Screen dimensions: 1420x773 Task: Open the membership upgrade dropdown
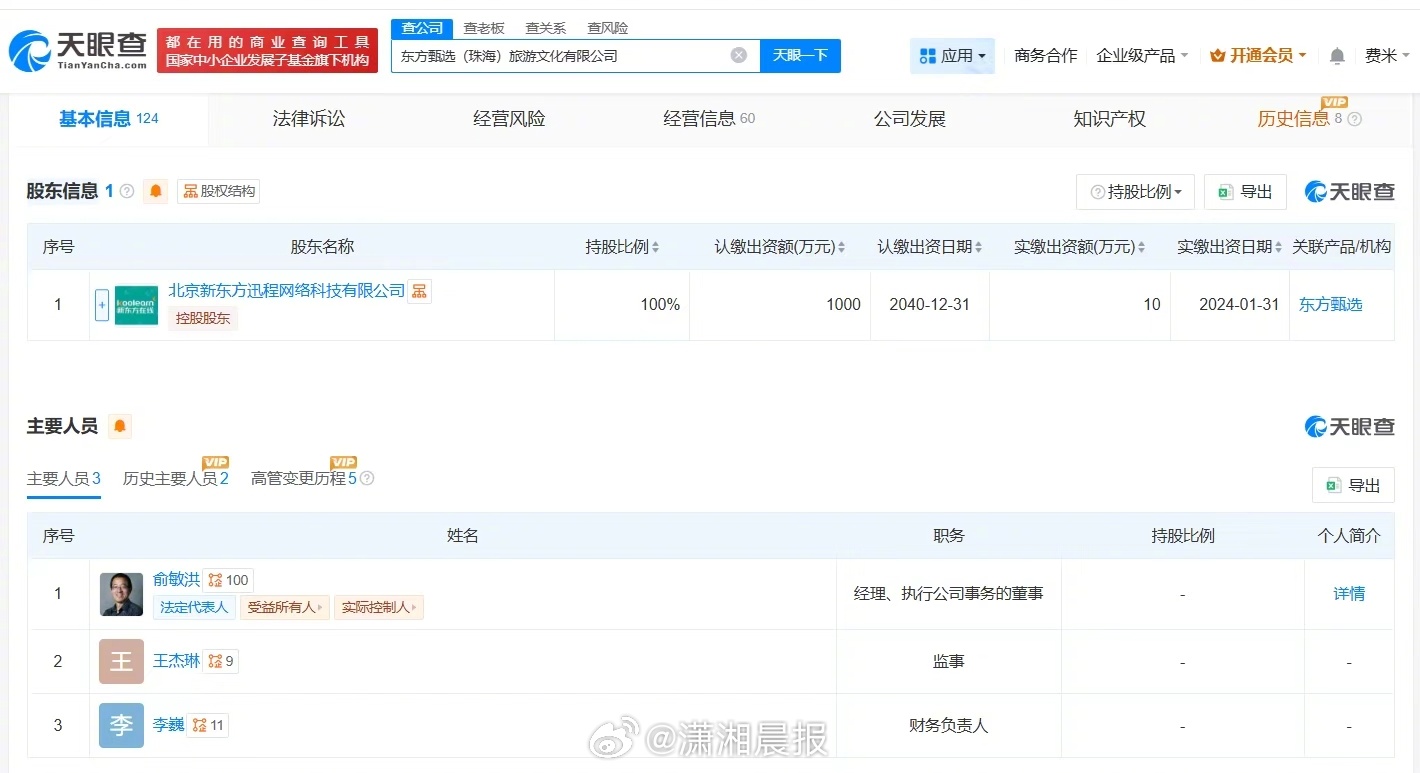pos(1258,56)
